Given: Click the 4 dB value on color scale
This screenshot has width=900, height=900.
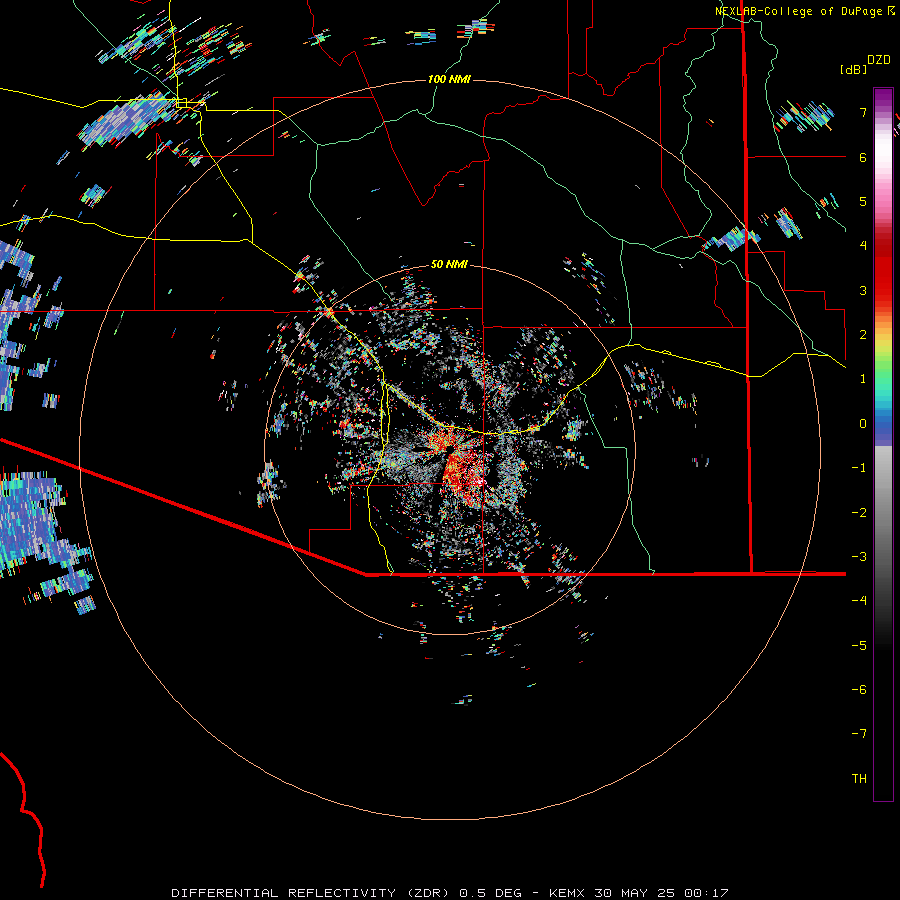Looking at the screenshot, I should pyautogui.click(x=863, y=246).
